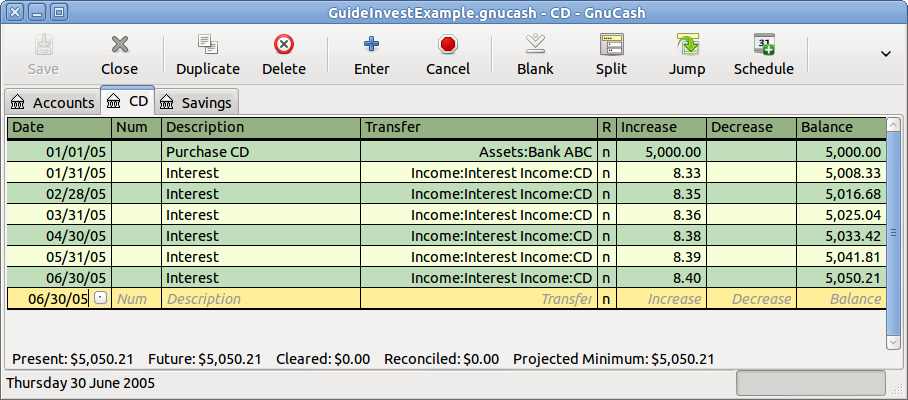Viewport: 908px width, 400px height.
Task: Duplicate the current transaction
Action: [208, 54]
